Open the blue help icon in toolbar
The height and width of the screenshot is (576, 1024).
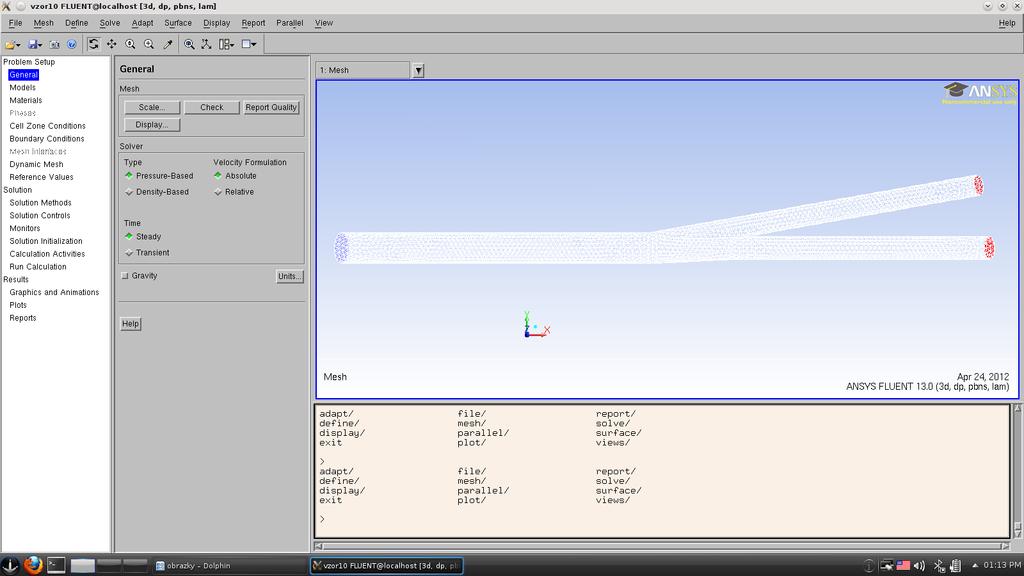pos(72,44)
